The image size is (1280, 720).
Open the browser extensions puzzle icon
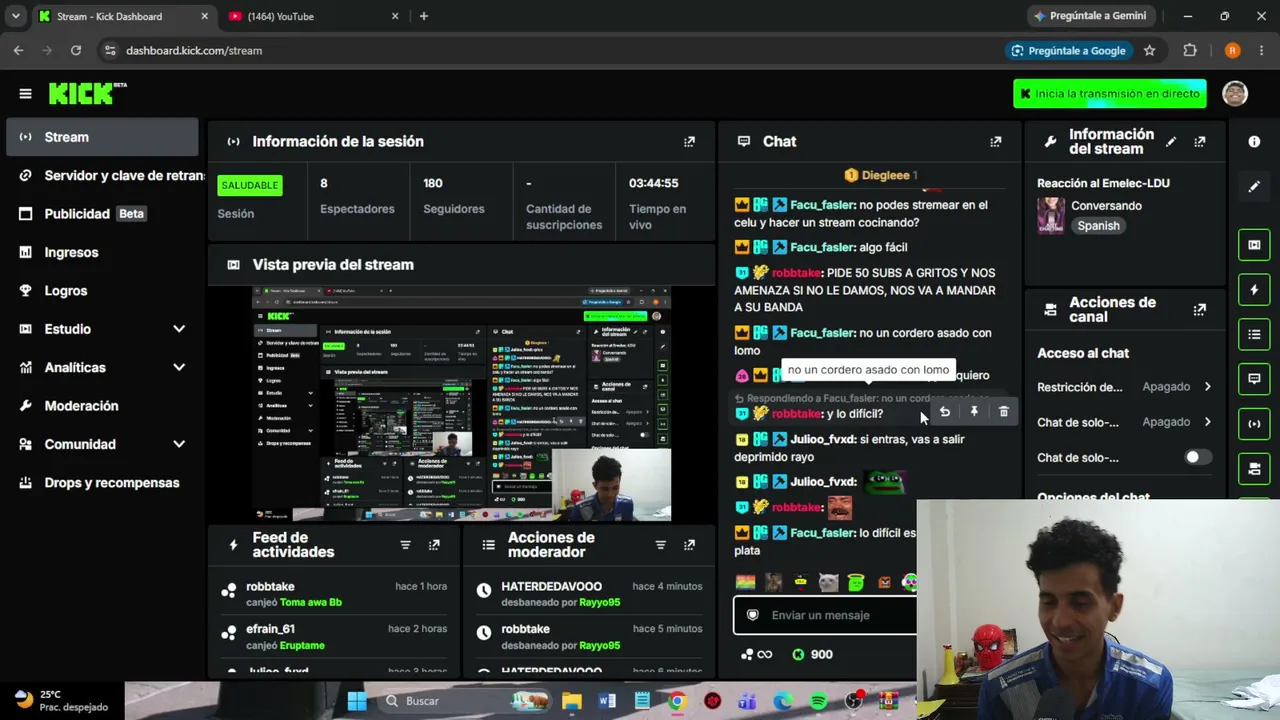click(1190, 50)
